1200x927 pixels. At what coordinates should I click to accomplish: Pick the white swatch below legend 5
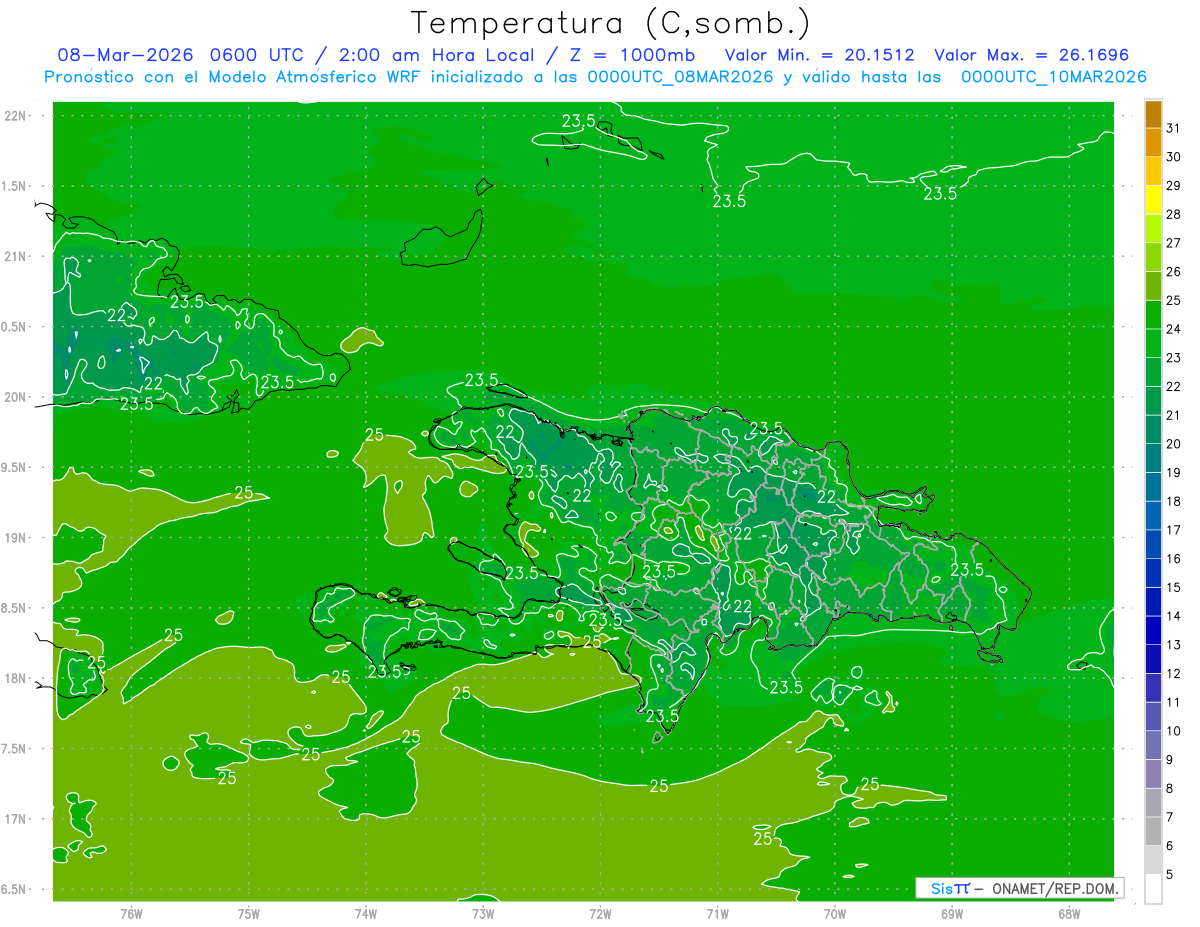click(1153, 889)
